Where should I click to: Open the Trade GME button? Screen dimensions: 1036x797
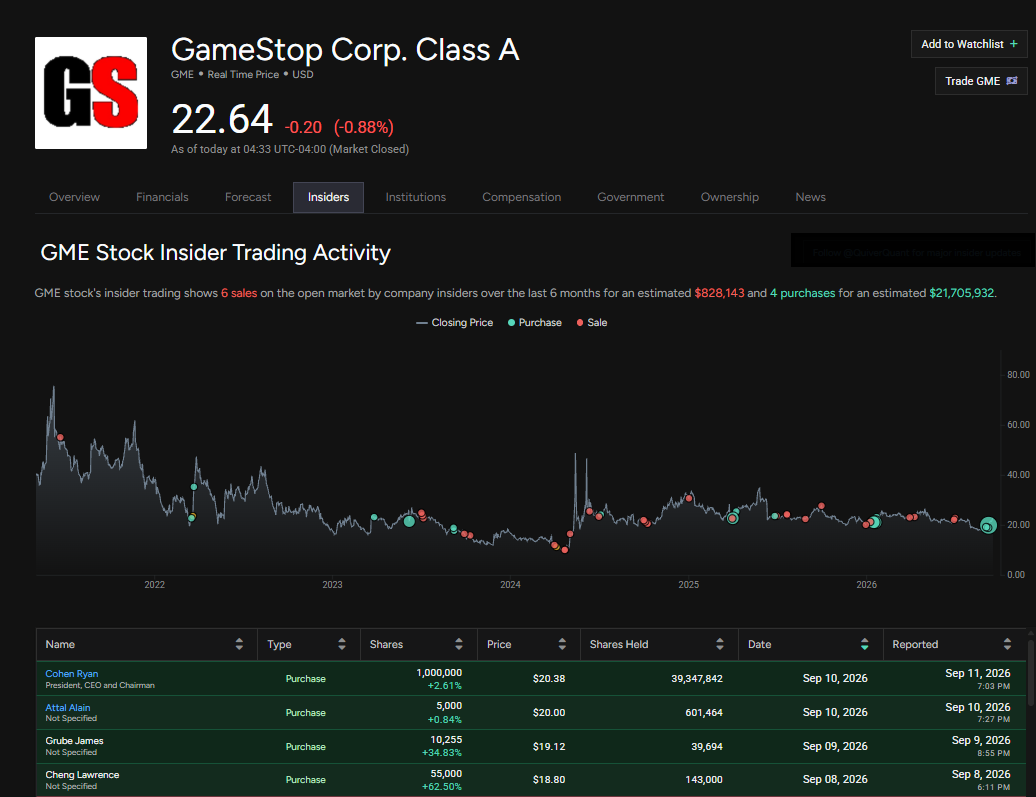[981, 81]
